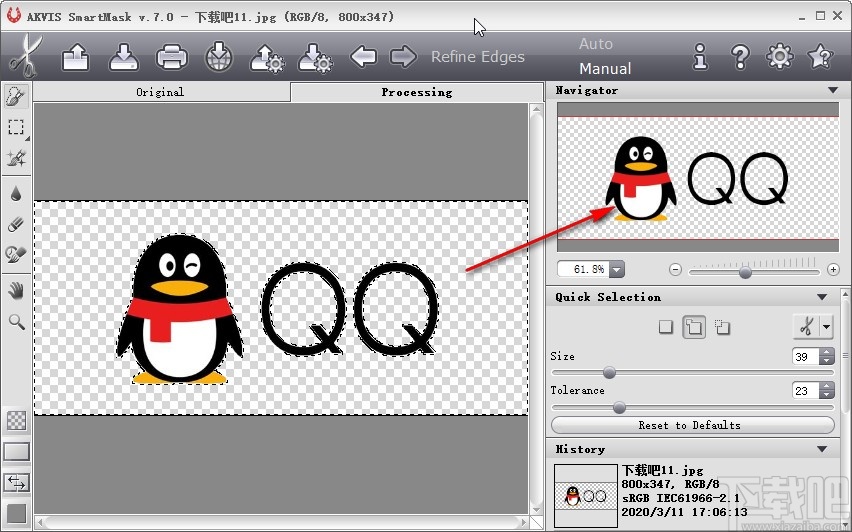Click the settings panel scrollbar
The height and width of the screenshot is (532, 852).
click(x=845, y=353)
